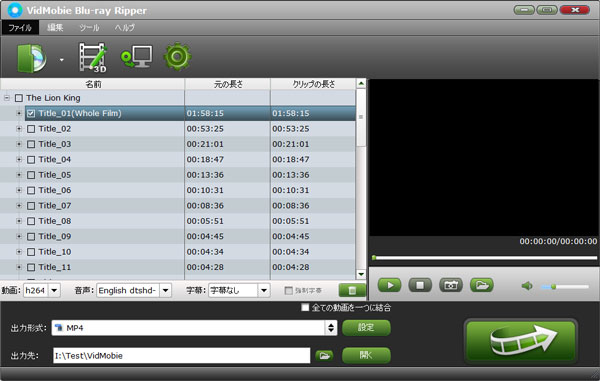
Task: Open the ファイル menu
Action: [x=20, y=28]
